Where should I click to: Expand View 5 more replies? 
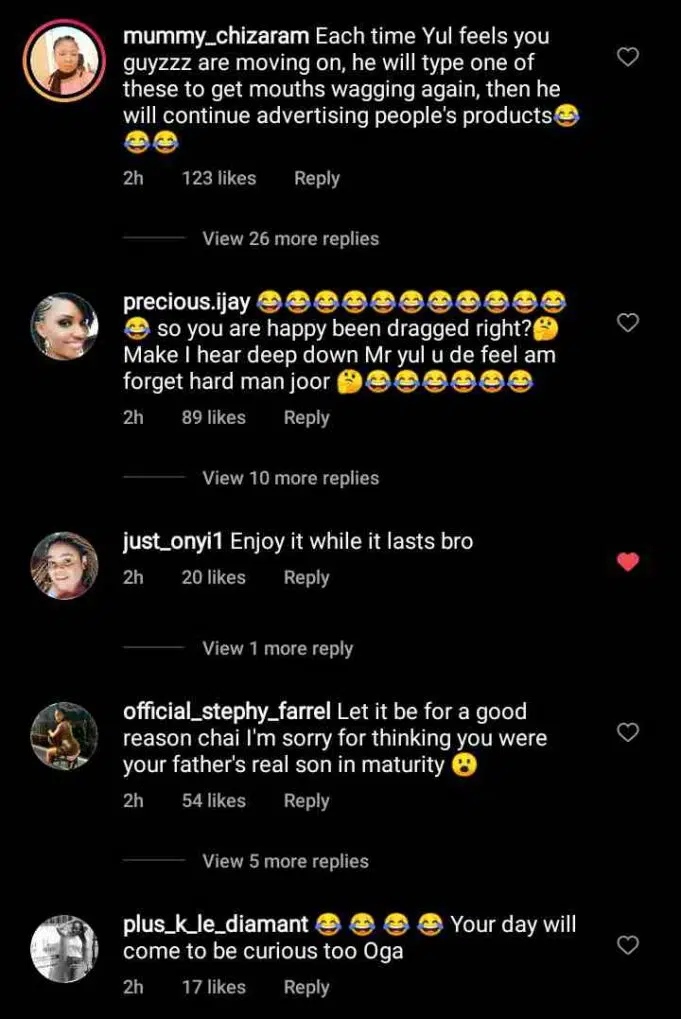285,861
